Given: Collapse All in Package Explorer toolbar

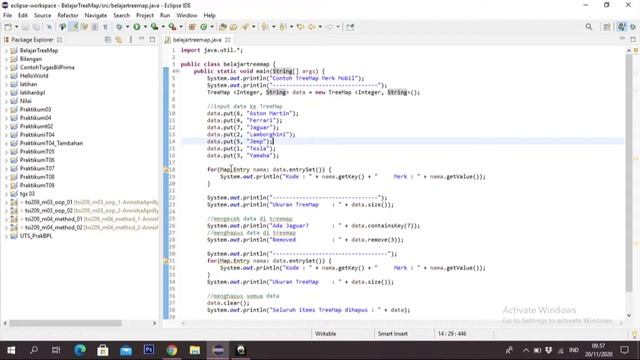Looking at the screenshot, I should coord(108,40).
